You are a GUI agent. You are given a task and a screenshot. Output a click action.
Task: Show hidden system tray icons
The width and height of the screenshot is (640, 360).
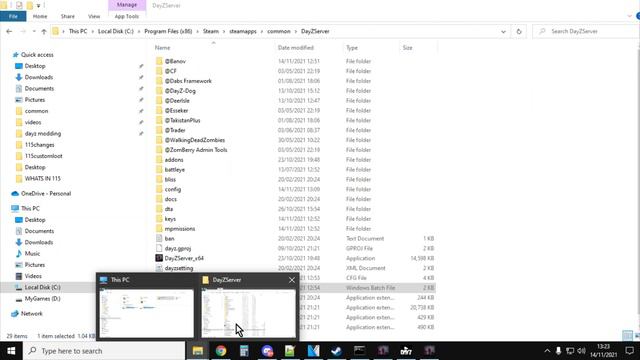[x=547, y=351]
